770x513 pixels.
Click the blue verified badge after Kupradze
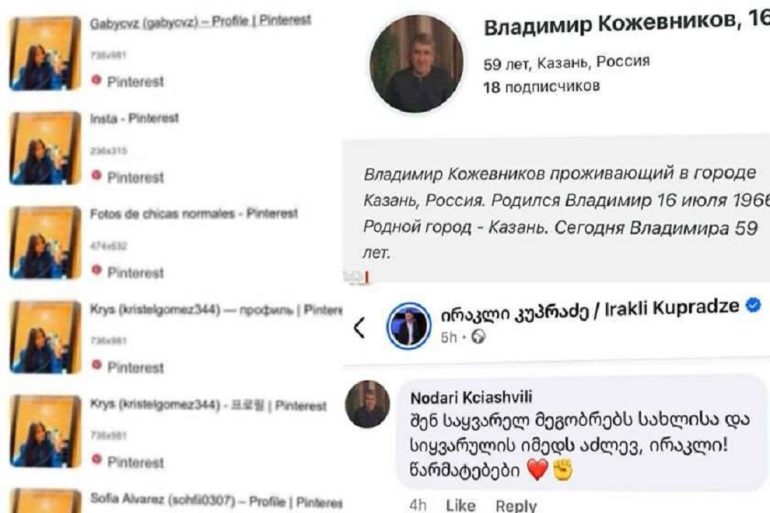click(753, 305)
